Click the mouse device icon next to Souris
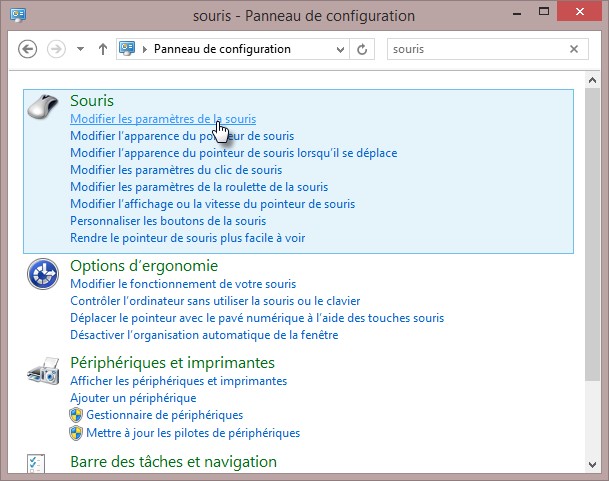Image resolution: width=609 pixels, height=481 pixels. (43, 106)
